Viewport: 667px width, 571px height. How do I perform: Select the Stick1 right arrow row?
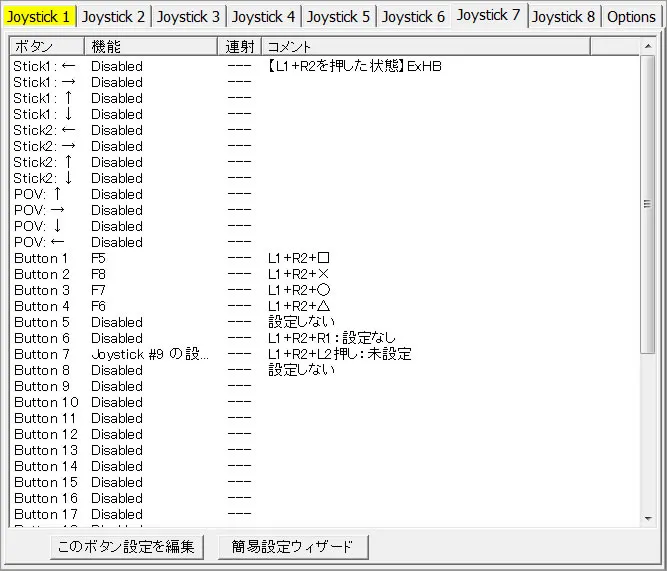point(324,83)
